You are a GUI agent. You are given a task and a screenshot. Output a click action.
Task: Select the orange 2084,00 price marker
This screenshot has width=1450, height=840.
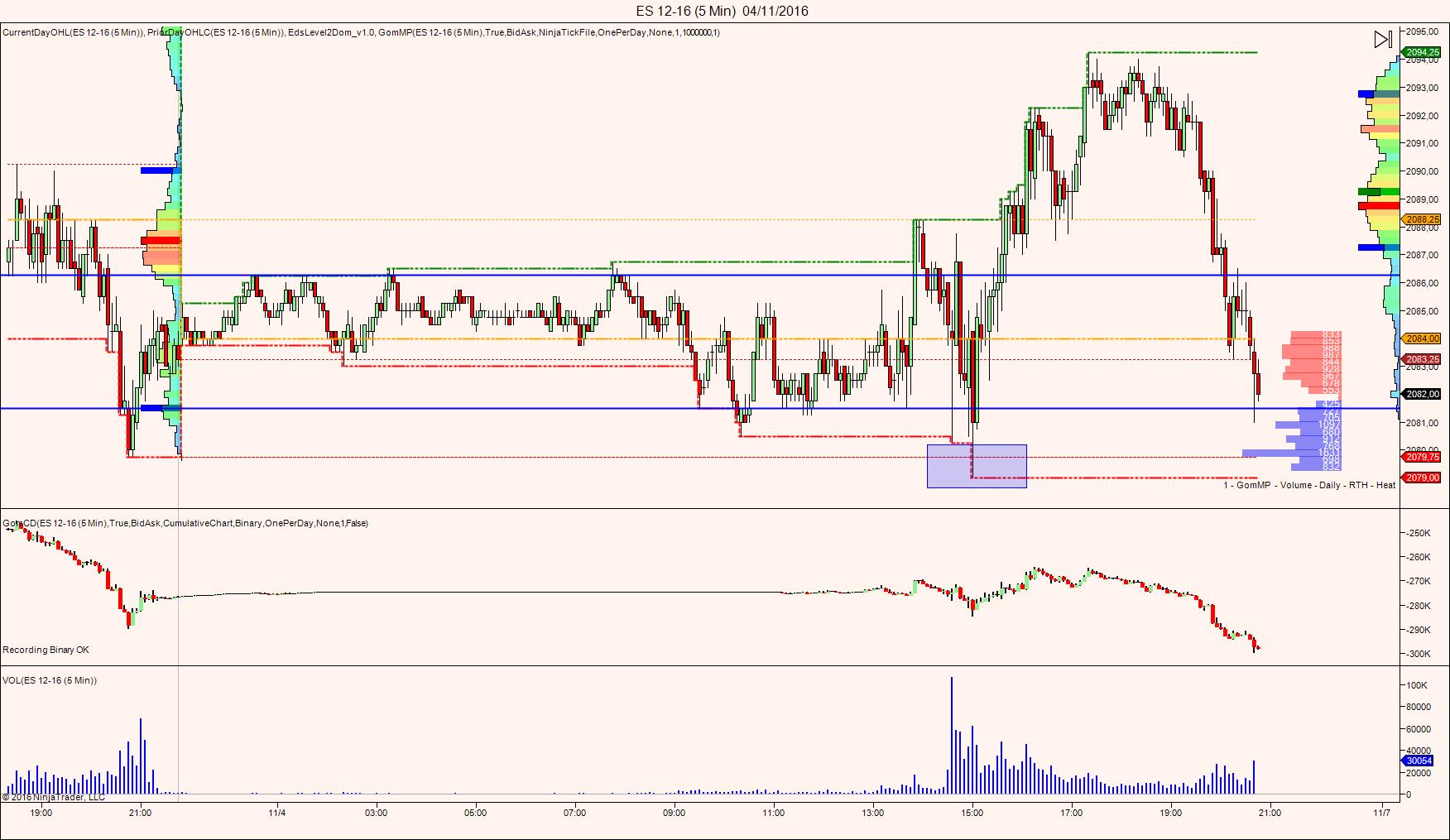point(1422,338)
